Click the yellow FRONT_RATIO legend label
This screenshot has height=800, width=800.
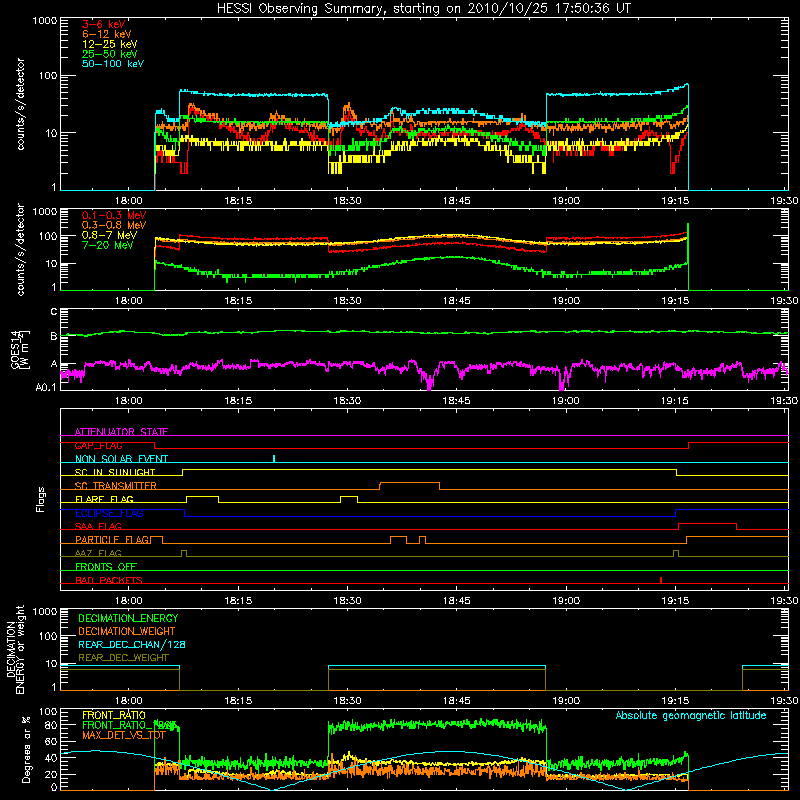point(114,715)
